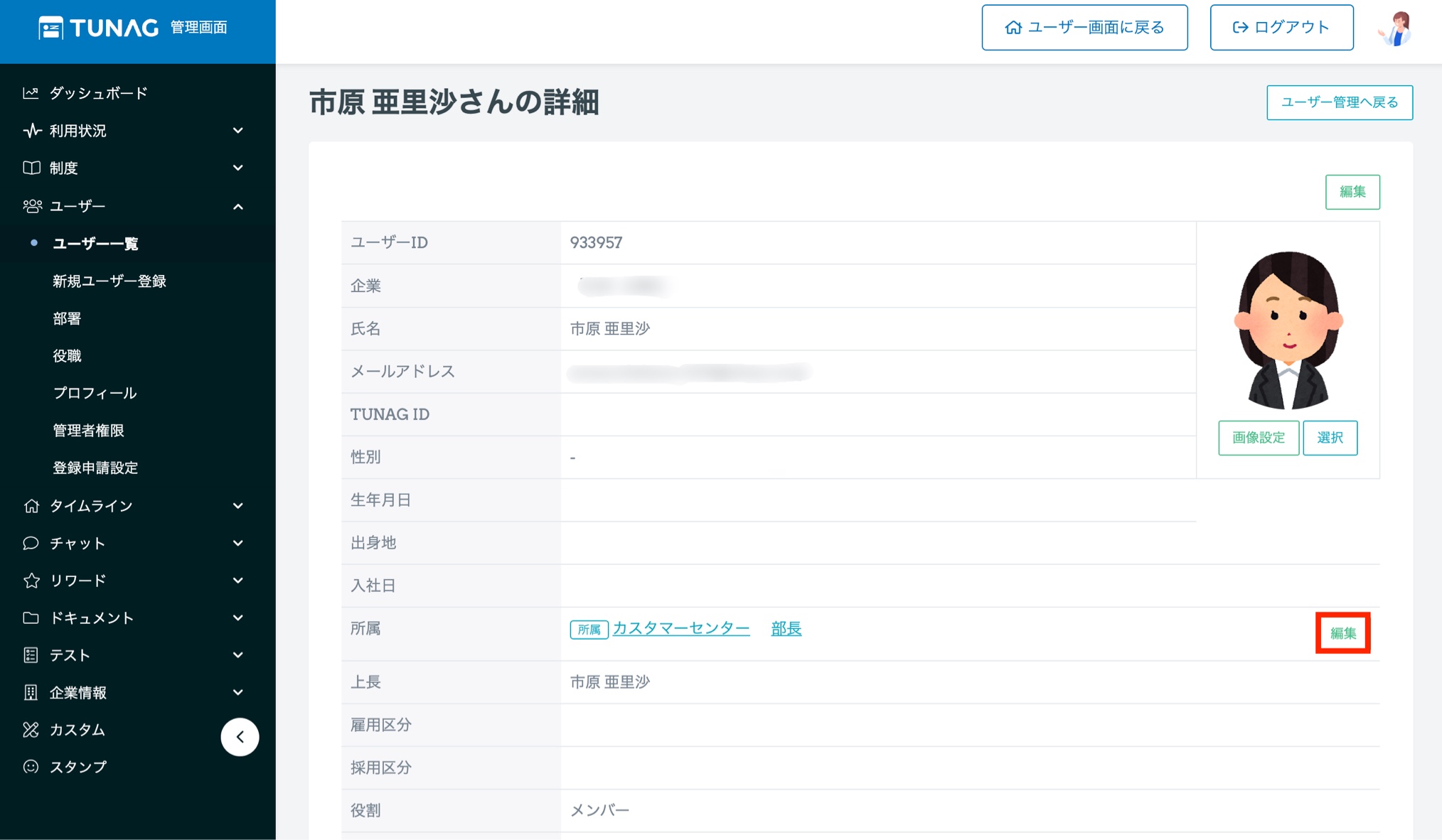
Task: Open the 管理者権限 submenu item
Action: click(88, 431)
